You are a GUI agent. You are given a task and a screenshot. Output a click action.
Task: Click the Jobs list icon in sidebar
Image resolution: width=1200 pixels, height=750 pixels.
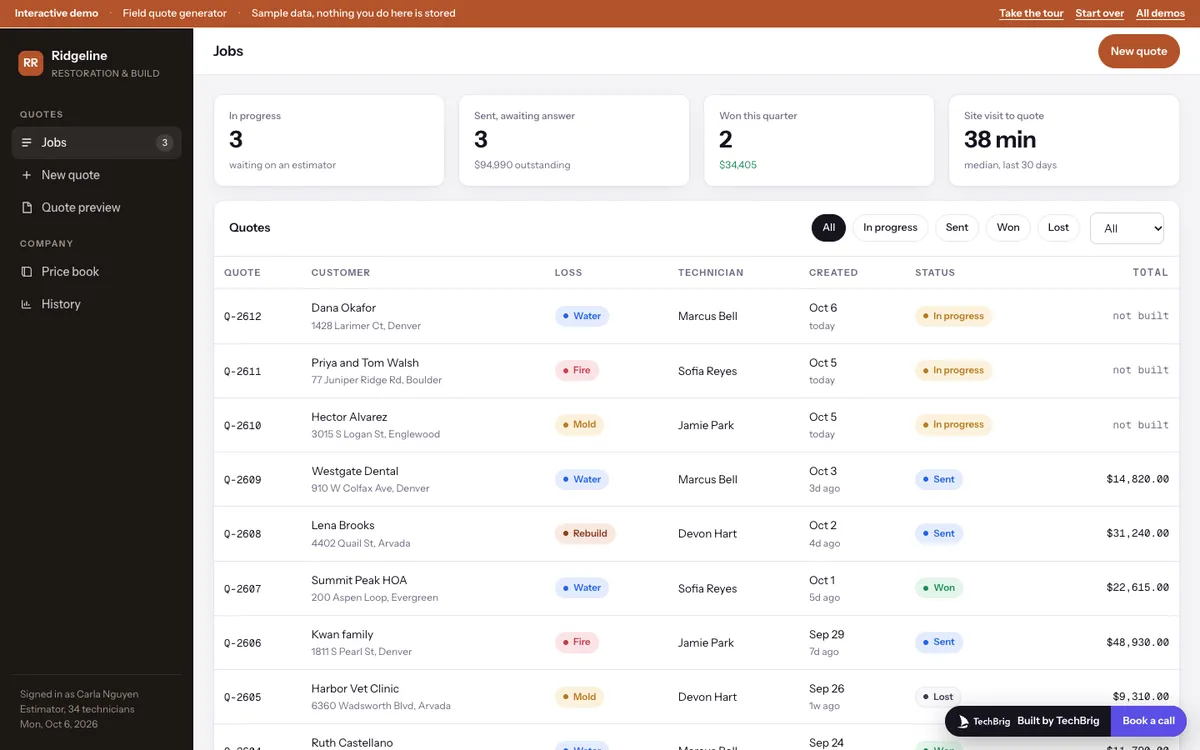[27, 143]
